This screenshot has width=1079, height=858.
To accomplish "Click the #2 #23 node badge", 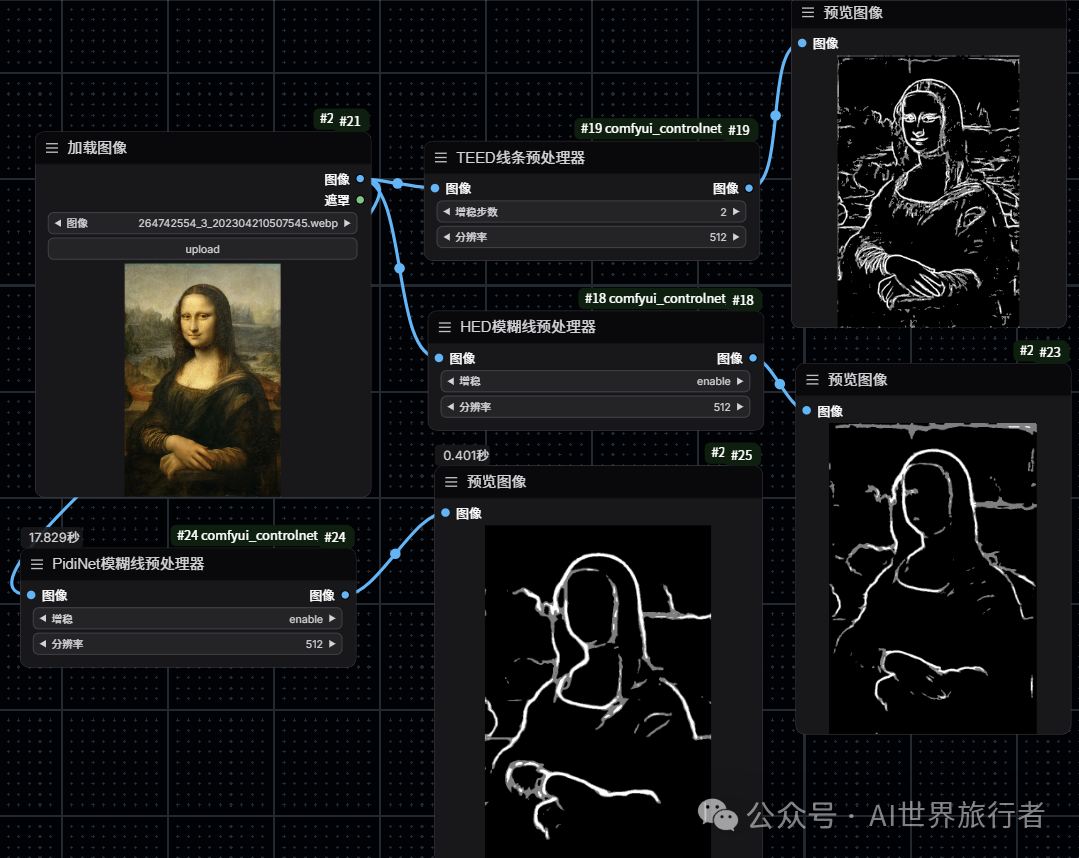I will click(1040, 351).
